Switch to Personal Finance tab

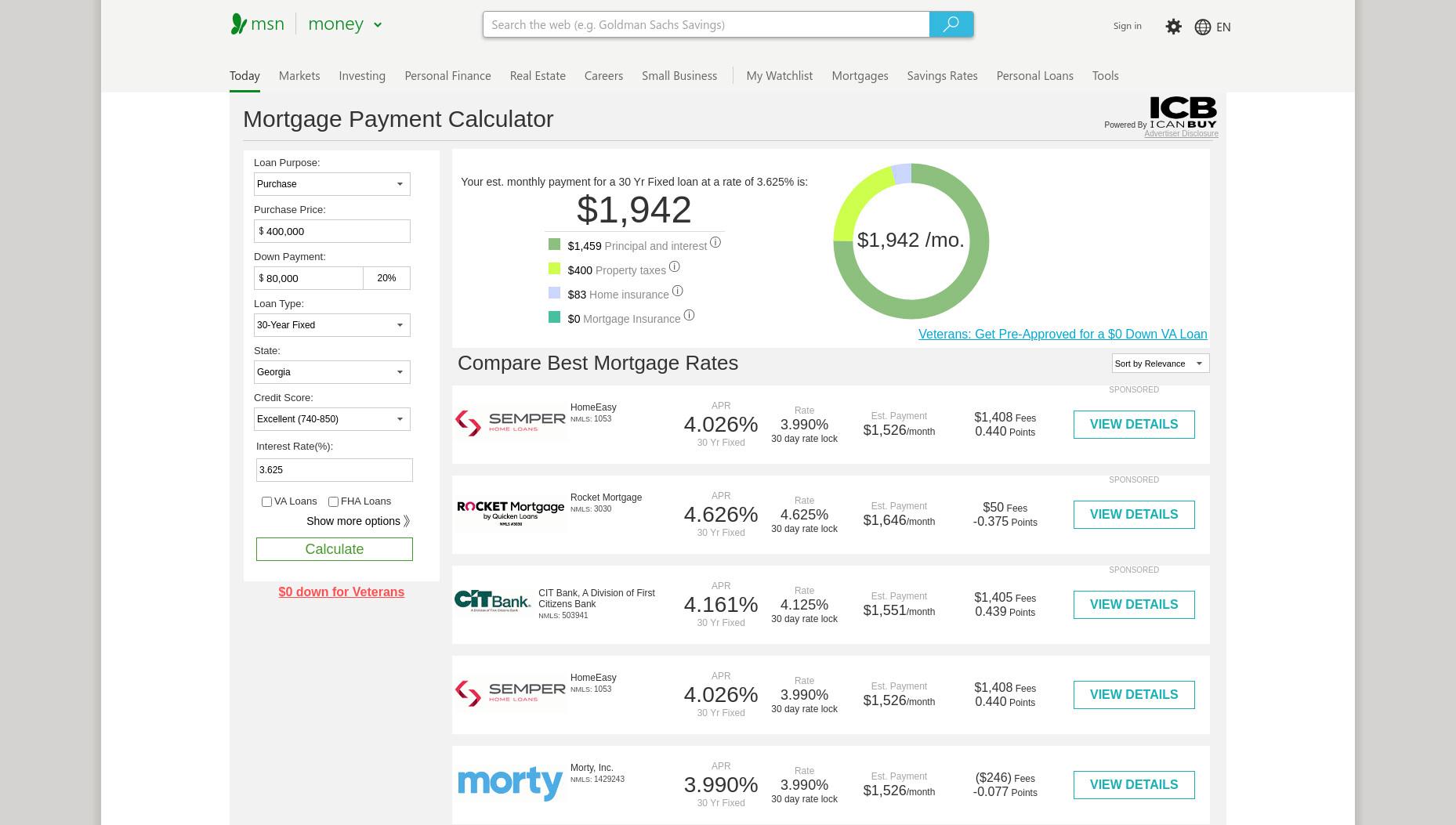pos(447,76)
